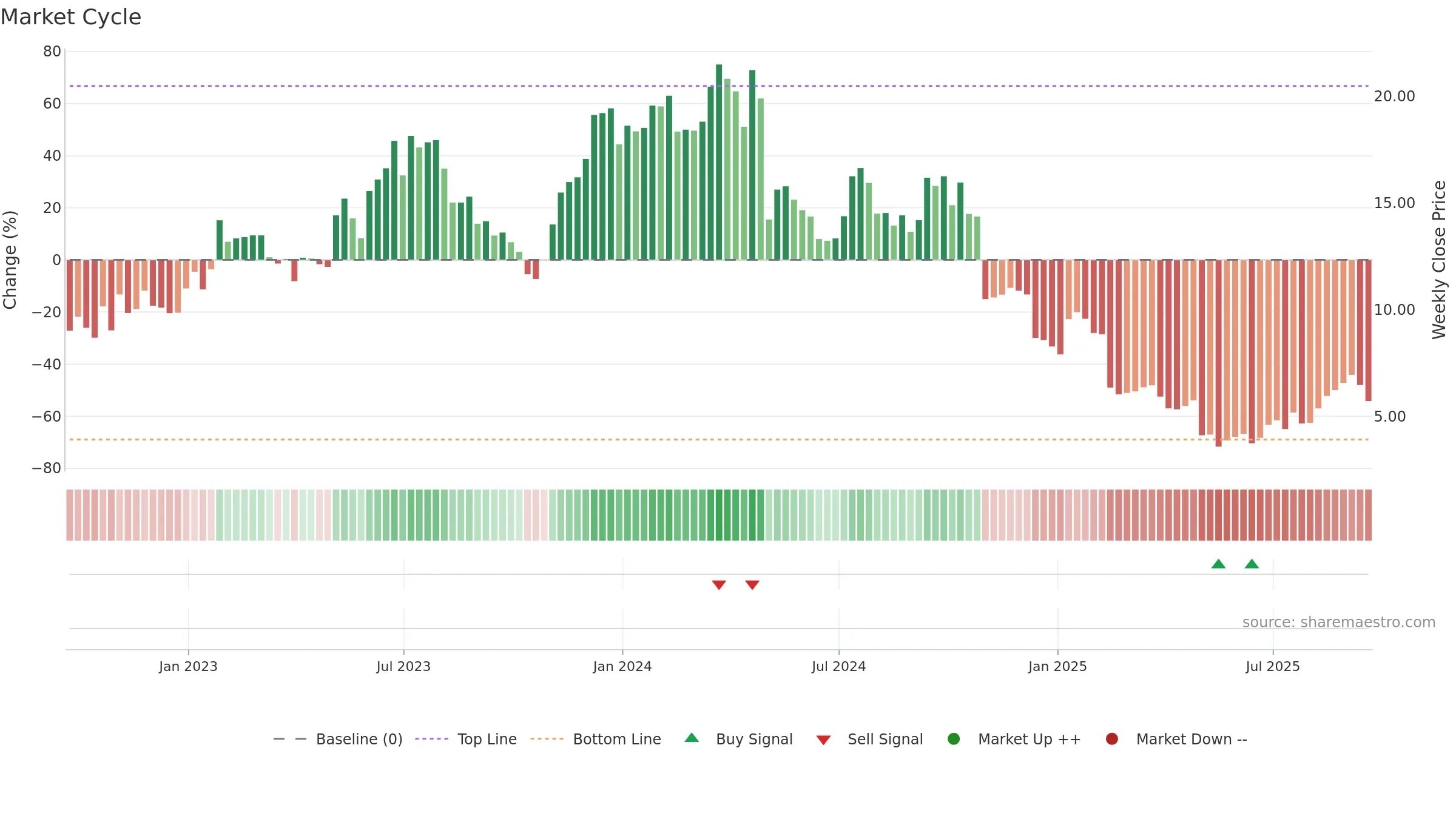The image size is (1456, 819).
Task: Select the second red sell signal marker
Action: pos(752,585)
